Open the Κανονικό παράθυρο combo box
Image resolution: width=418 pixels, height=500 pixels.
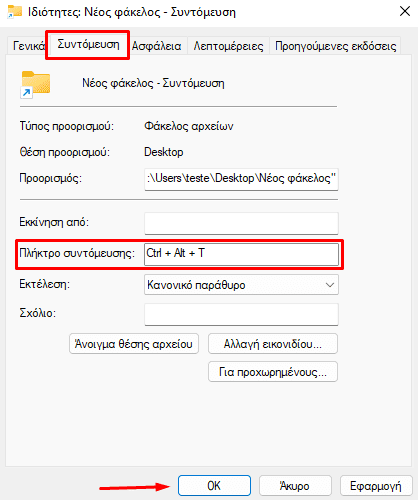[x=241, y=285]
